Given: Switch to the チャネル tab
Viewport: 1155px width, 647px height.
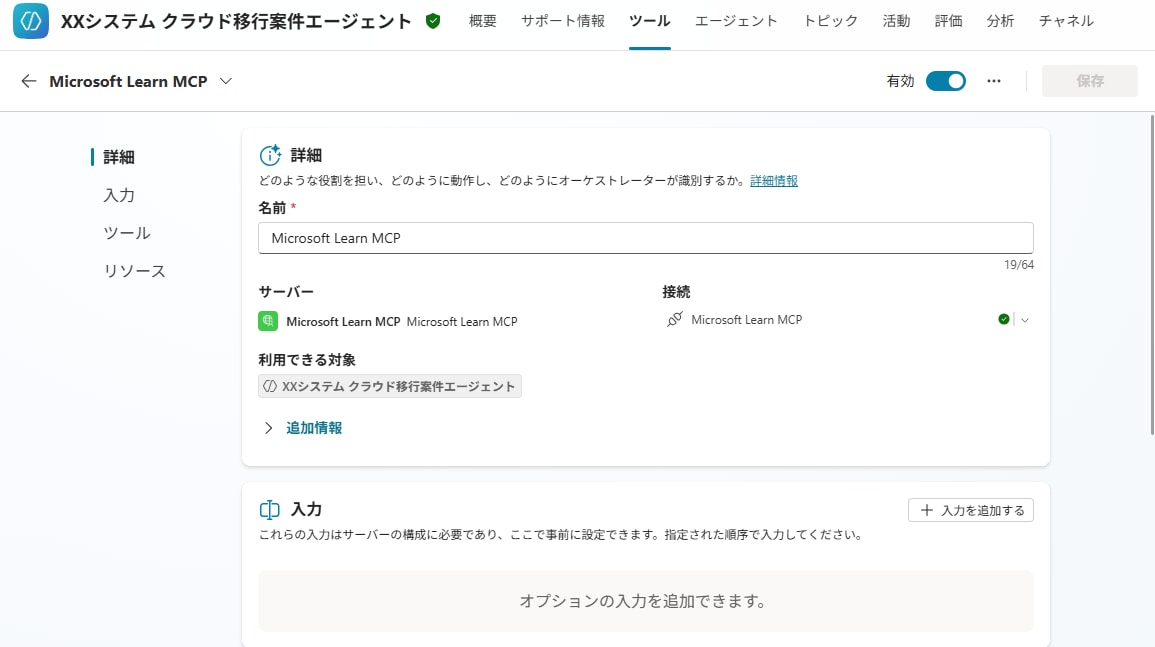Looking at the screenshot, I should (1066, 21).
